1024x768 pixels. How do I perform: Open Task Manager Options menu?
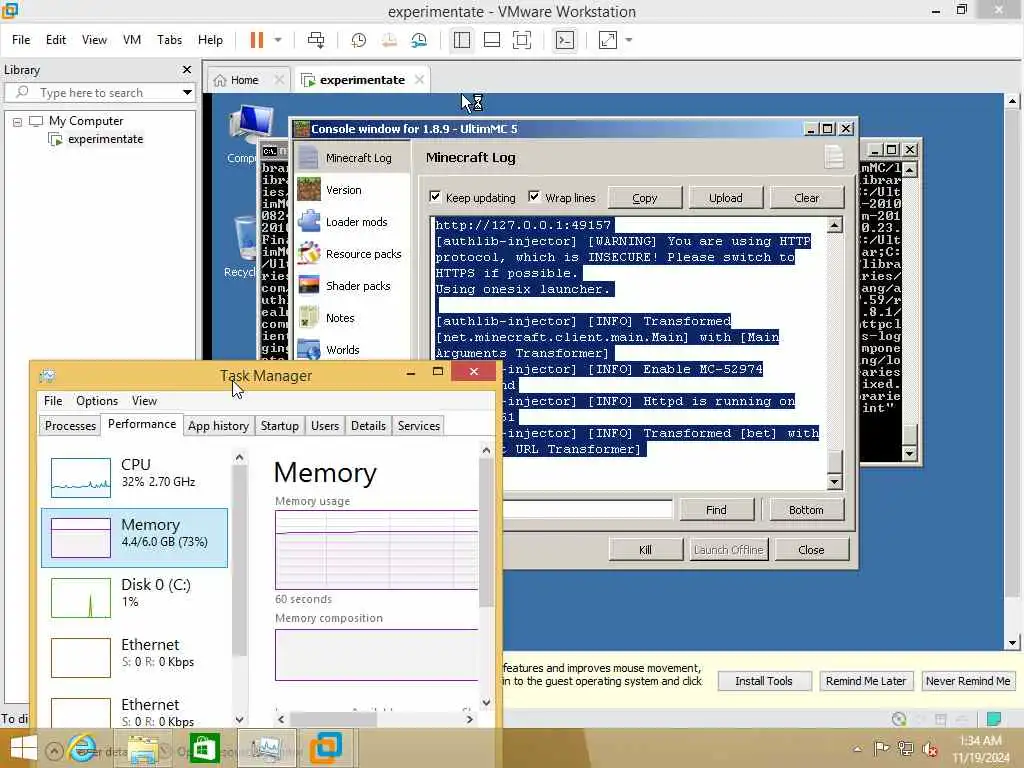tap(97, 401)
